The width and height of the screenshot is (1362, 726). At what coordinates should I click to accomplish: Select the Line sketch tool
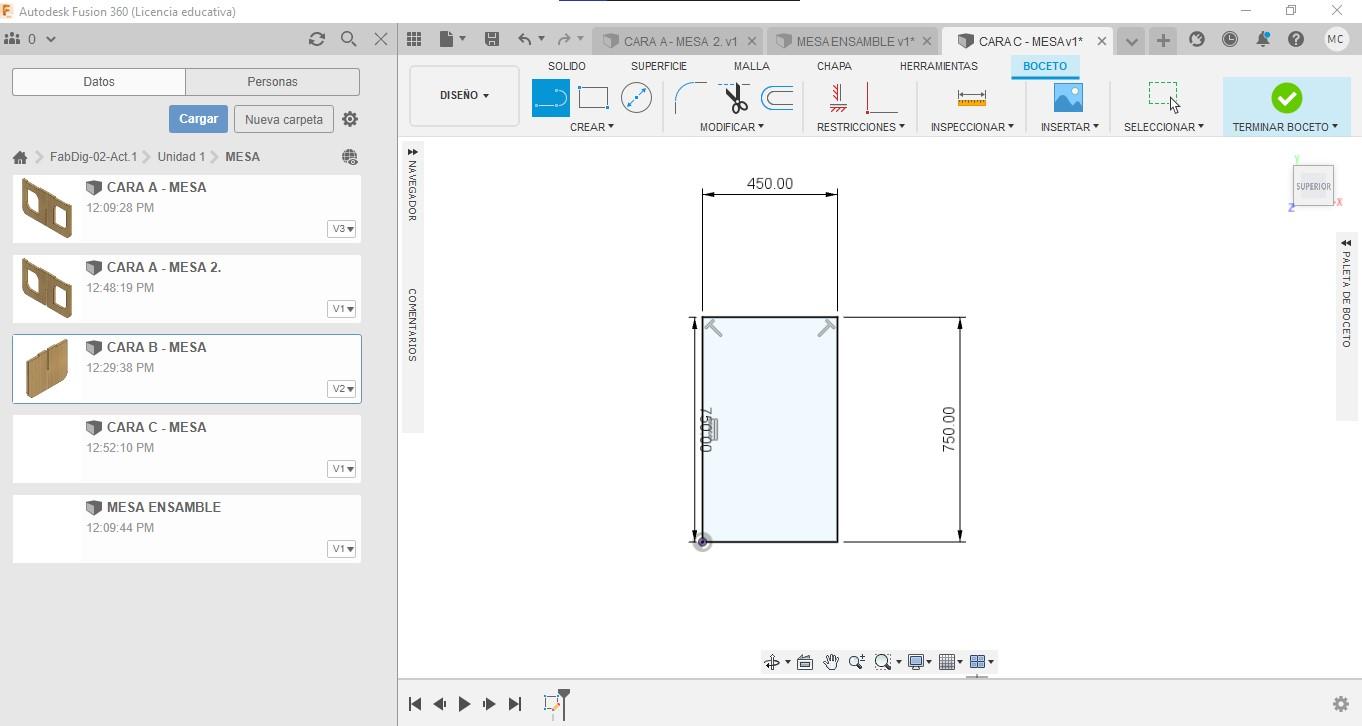coord(551,98)
